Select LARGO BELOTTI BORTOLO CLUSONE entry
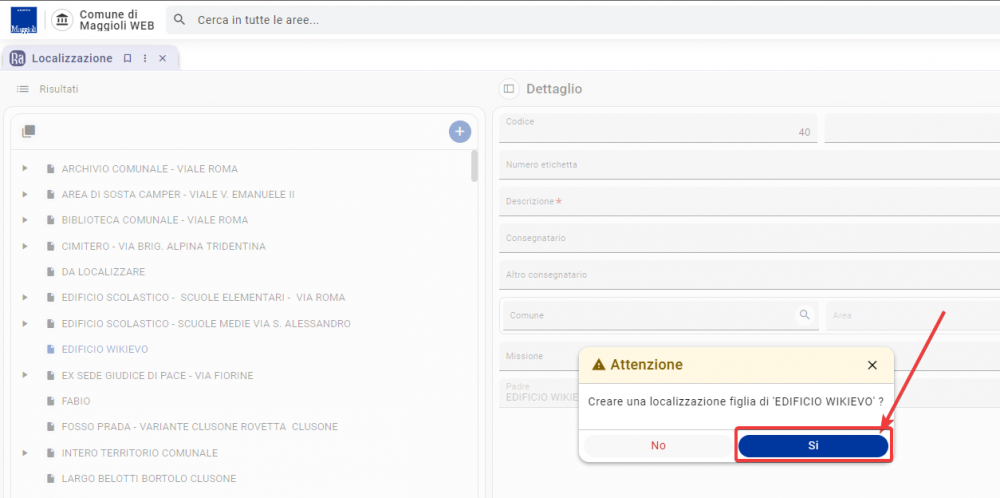 149,478
